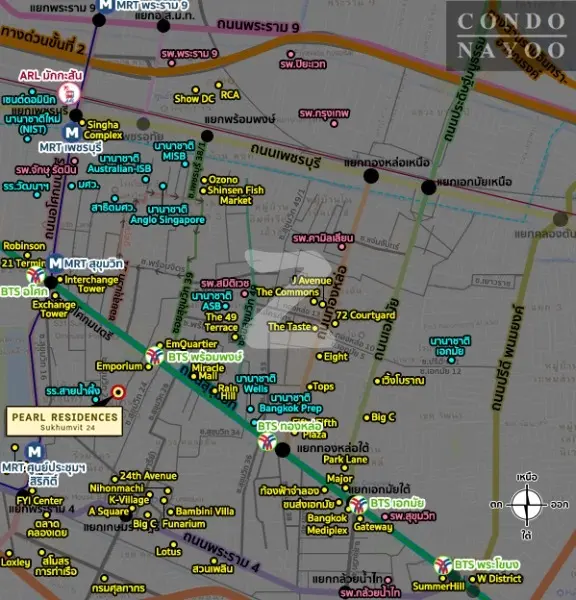The height and width of the screenshot is (600, 576).
Task: Click the ARL Makkasan station icon
Action: [69, 93]
